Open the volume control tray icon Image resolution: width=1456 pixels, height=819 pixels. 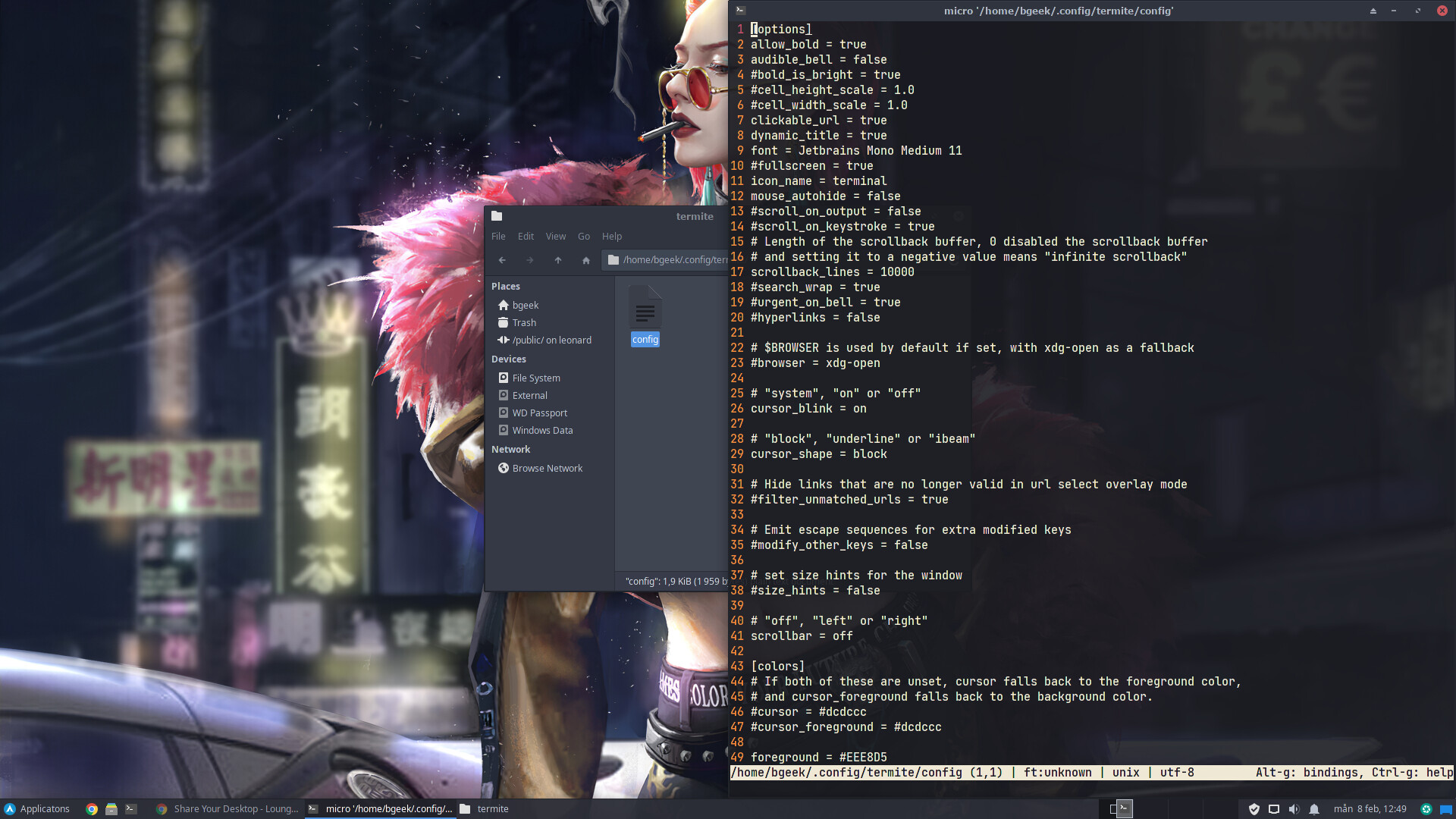click(x=1294, y=808)
